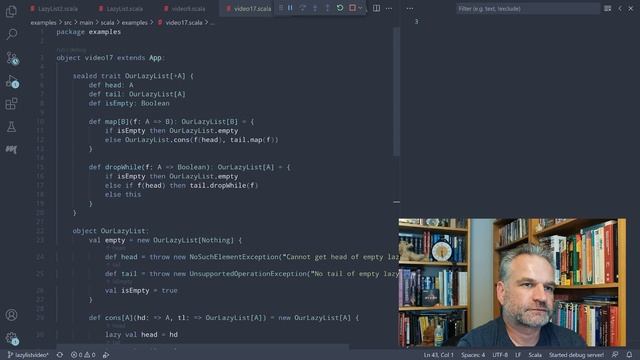Open the Manage gear menu
The width and height of the screenshot is (640, 360).
point(11,338)
